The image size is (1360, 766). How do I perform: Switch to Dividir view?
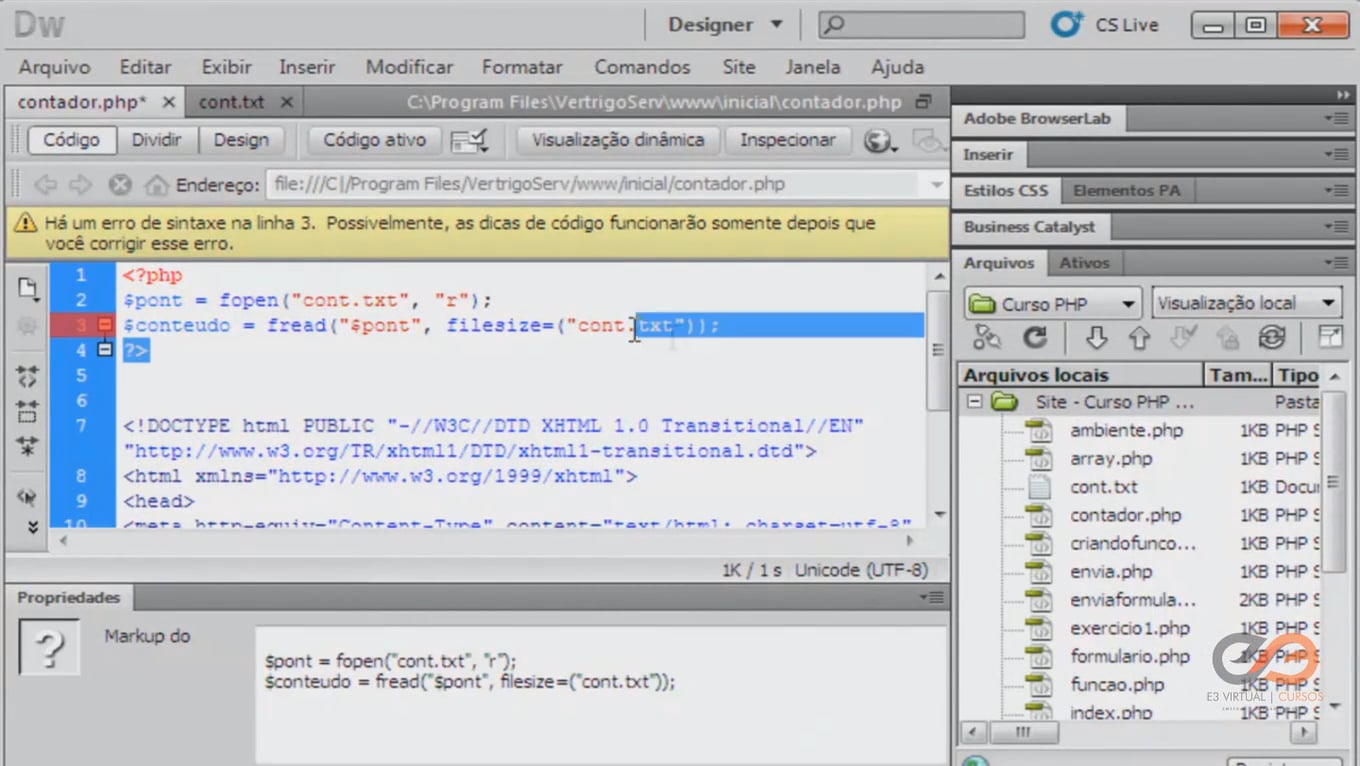(157, 140)
